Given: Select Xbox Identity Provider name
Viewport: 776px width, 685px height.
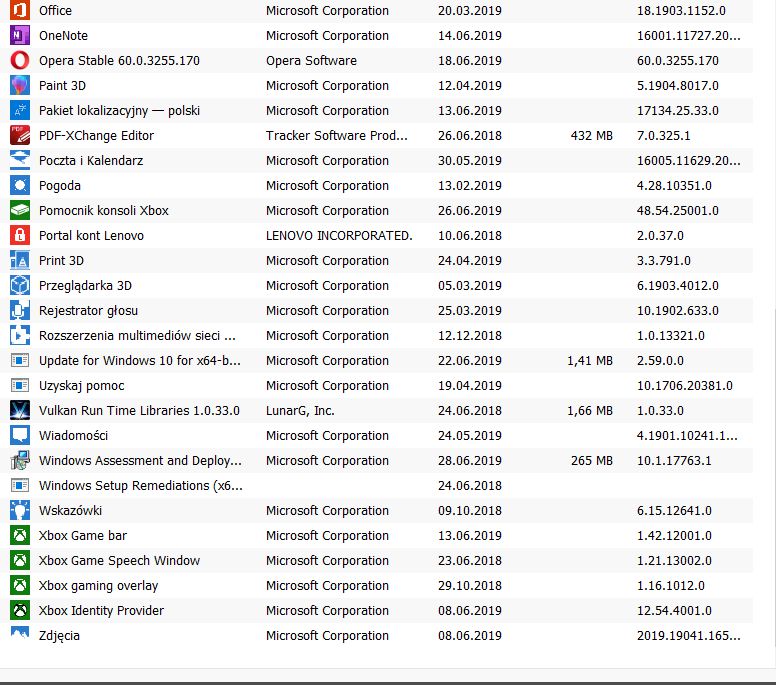Looking at the screenshot, I should click(x=101, y=610).
